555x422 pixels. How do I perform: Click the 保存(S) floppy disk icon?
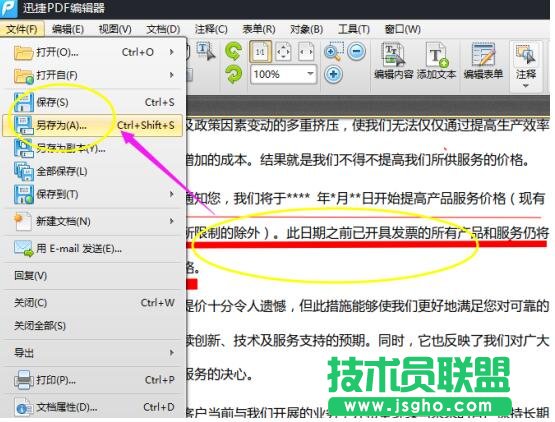click(x=23, y=102)
